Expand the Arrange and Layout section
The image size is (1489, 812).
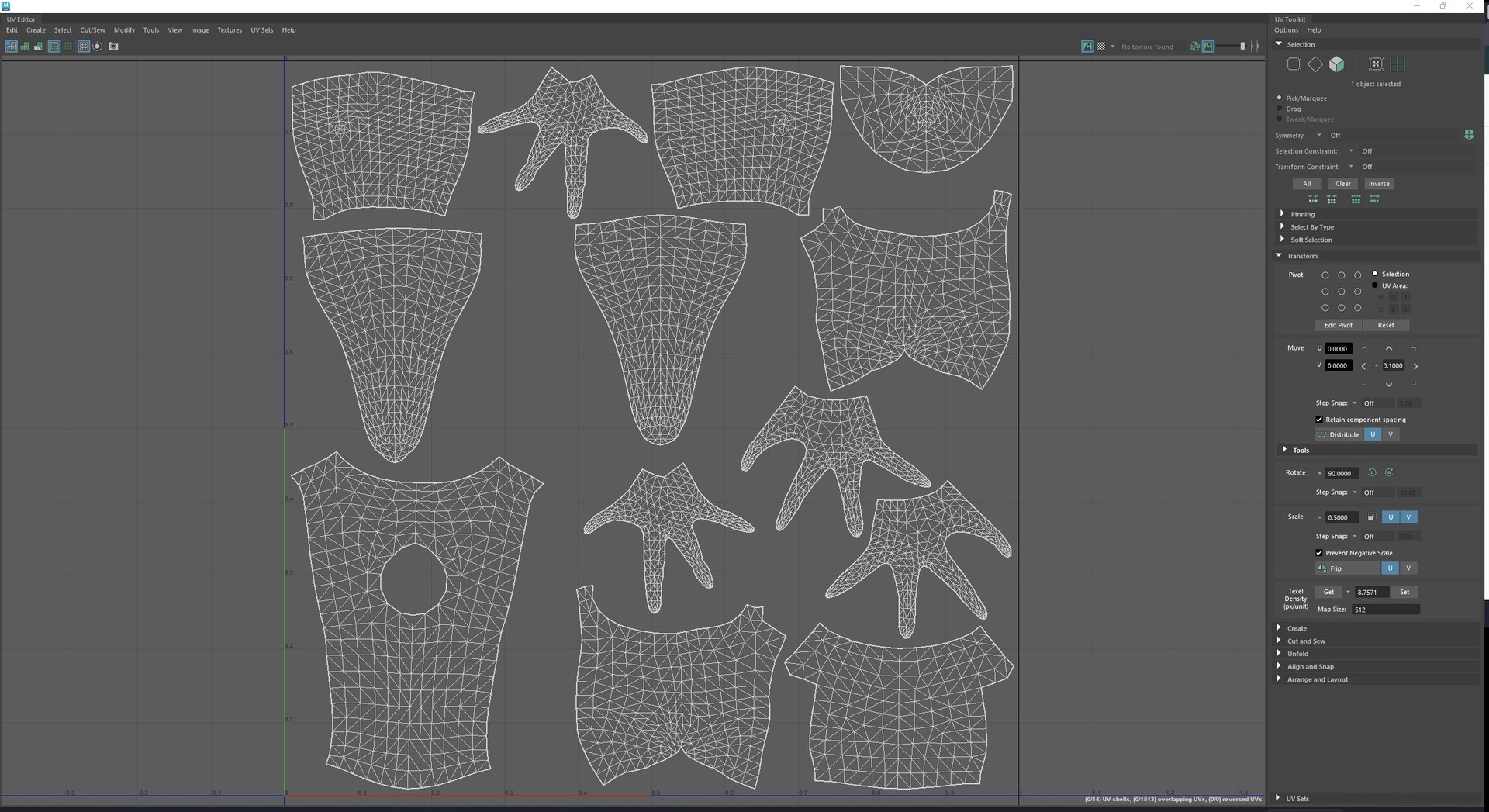(x=1377, y=679)
